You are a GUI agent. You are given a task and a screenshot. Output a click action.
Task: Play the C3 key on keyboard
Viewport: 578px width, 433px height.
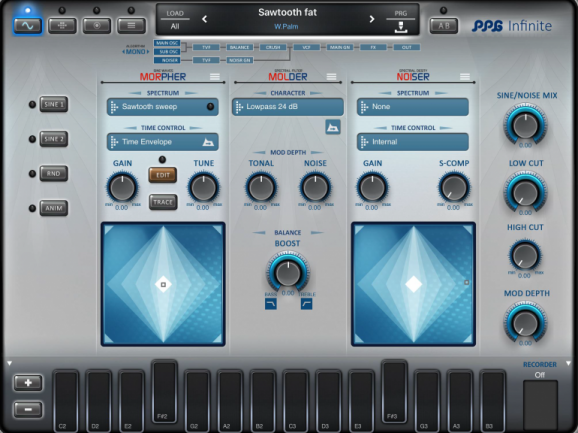pos(296,401)
